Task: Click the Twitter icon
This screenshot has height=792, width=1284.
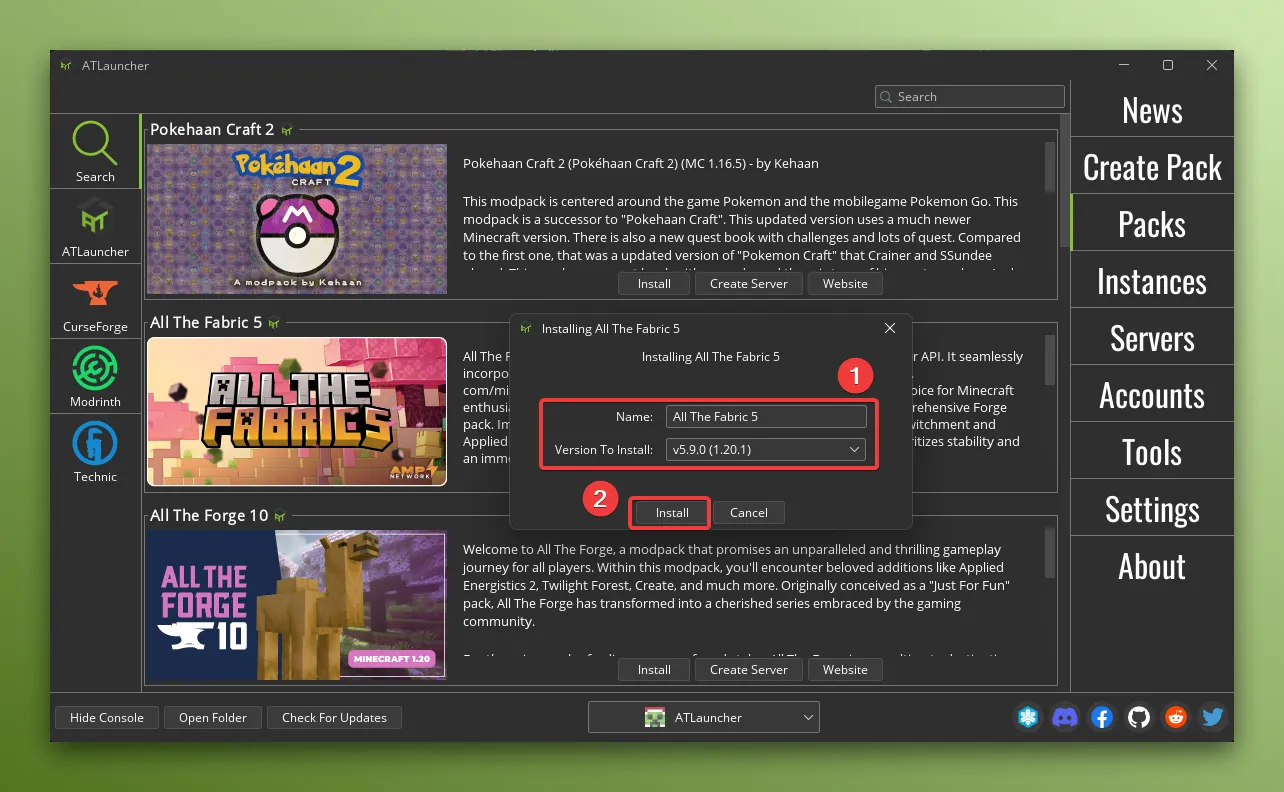Action: coord(1212,717)
